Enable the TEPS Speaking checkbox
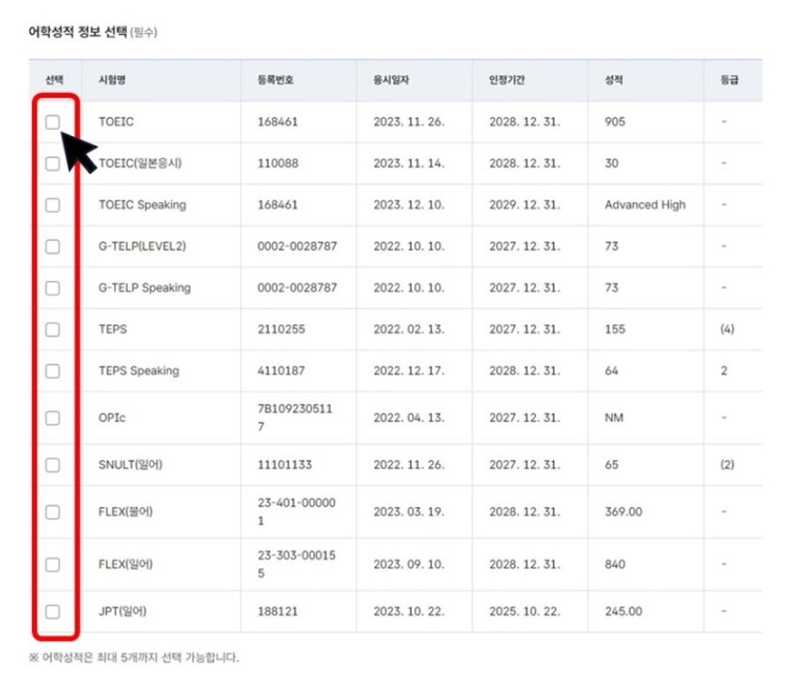 point(55,370)
